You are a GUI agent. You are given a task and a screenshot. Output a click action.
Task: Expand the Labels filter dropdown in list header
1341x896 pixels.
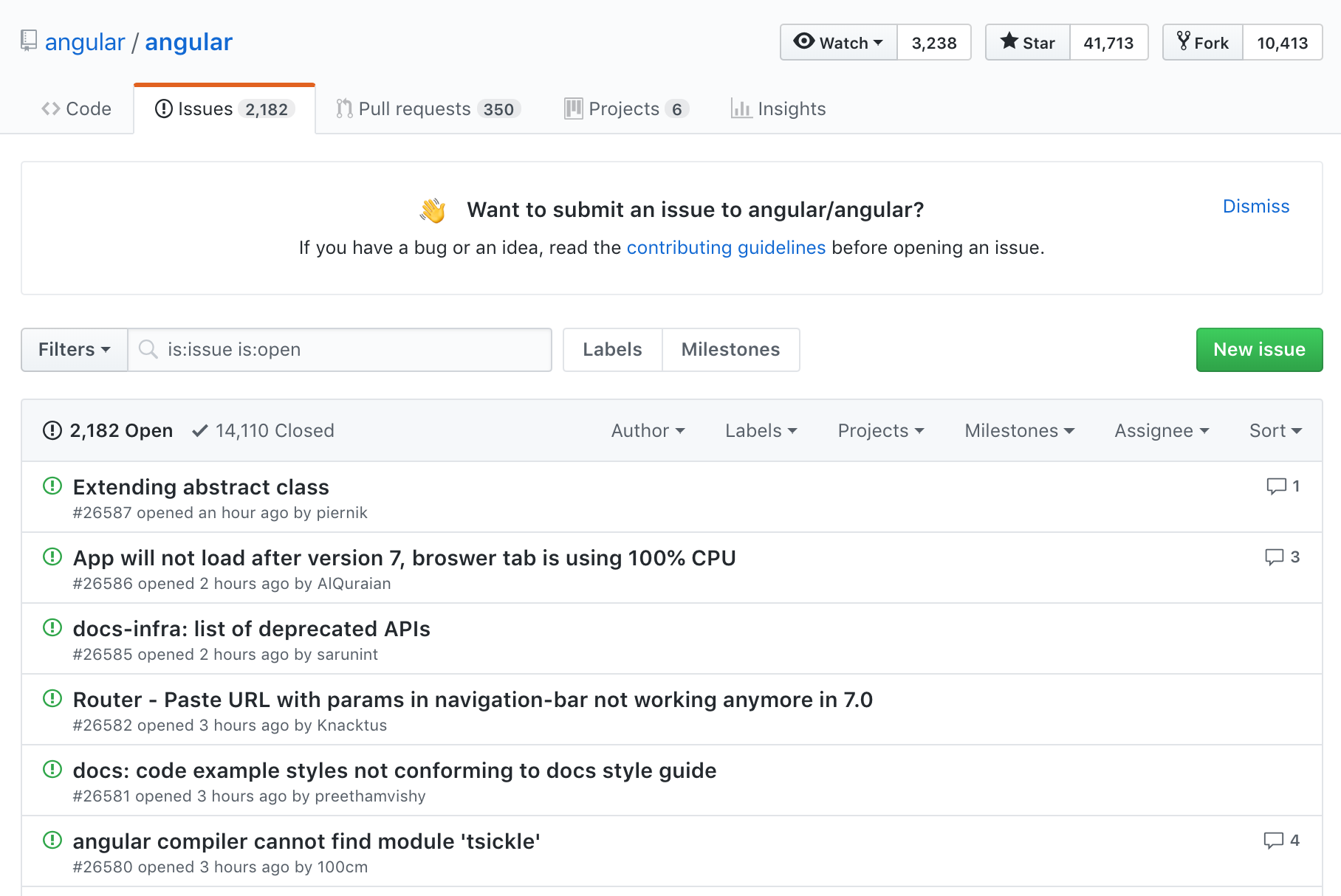(x=761, y=430)
